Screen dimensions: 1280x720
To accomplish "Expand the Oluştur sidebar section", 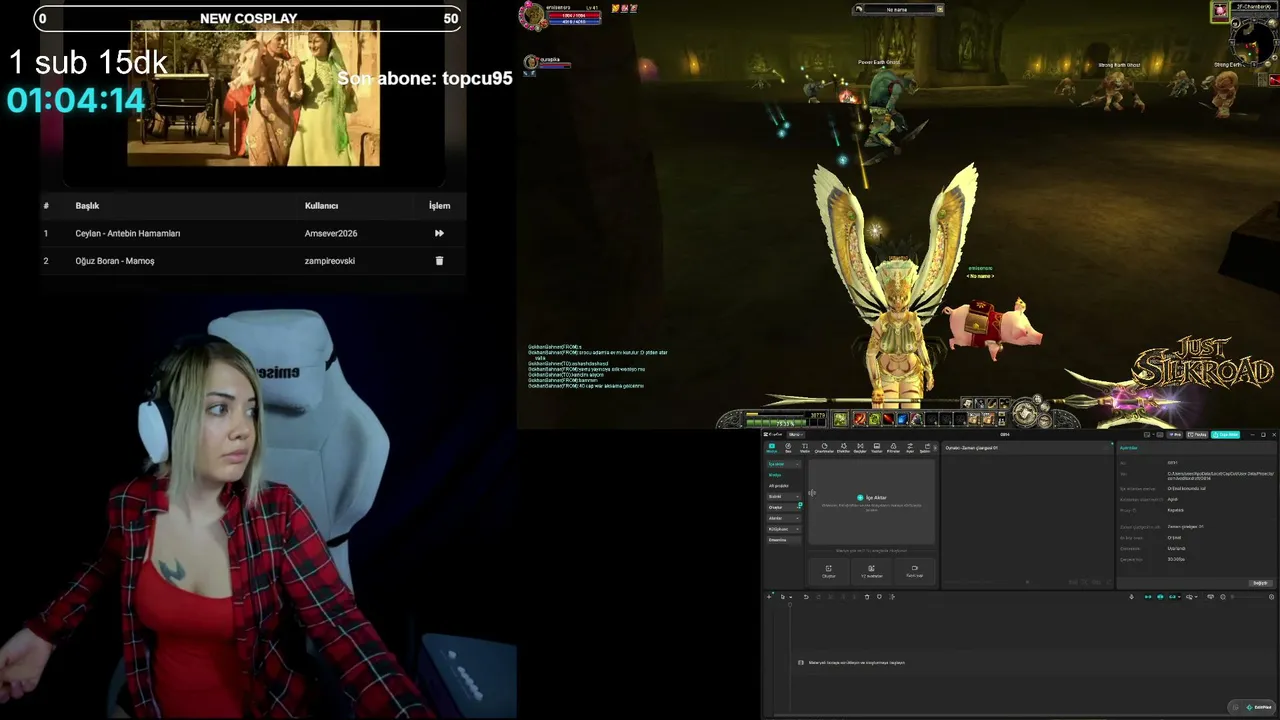I will tap(784, 507).
